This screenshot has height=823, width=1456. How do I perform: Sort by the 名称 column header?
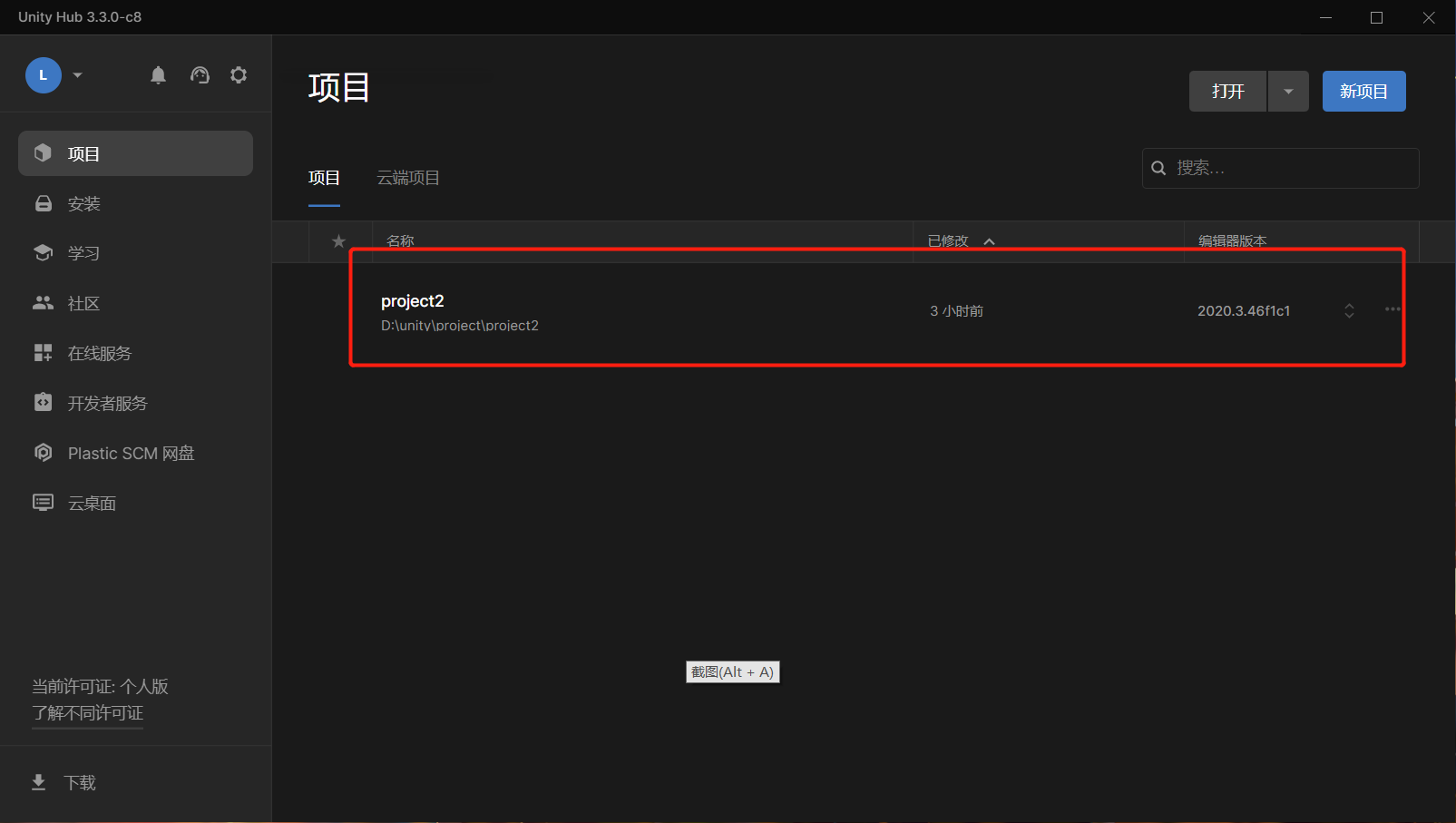400,241
